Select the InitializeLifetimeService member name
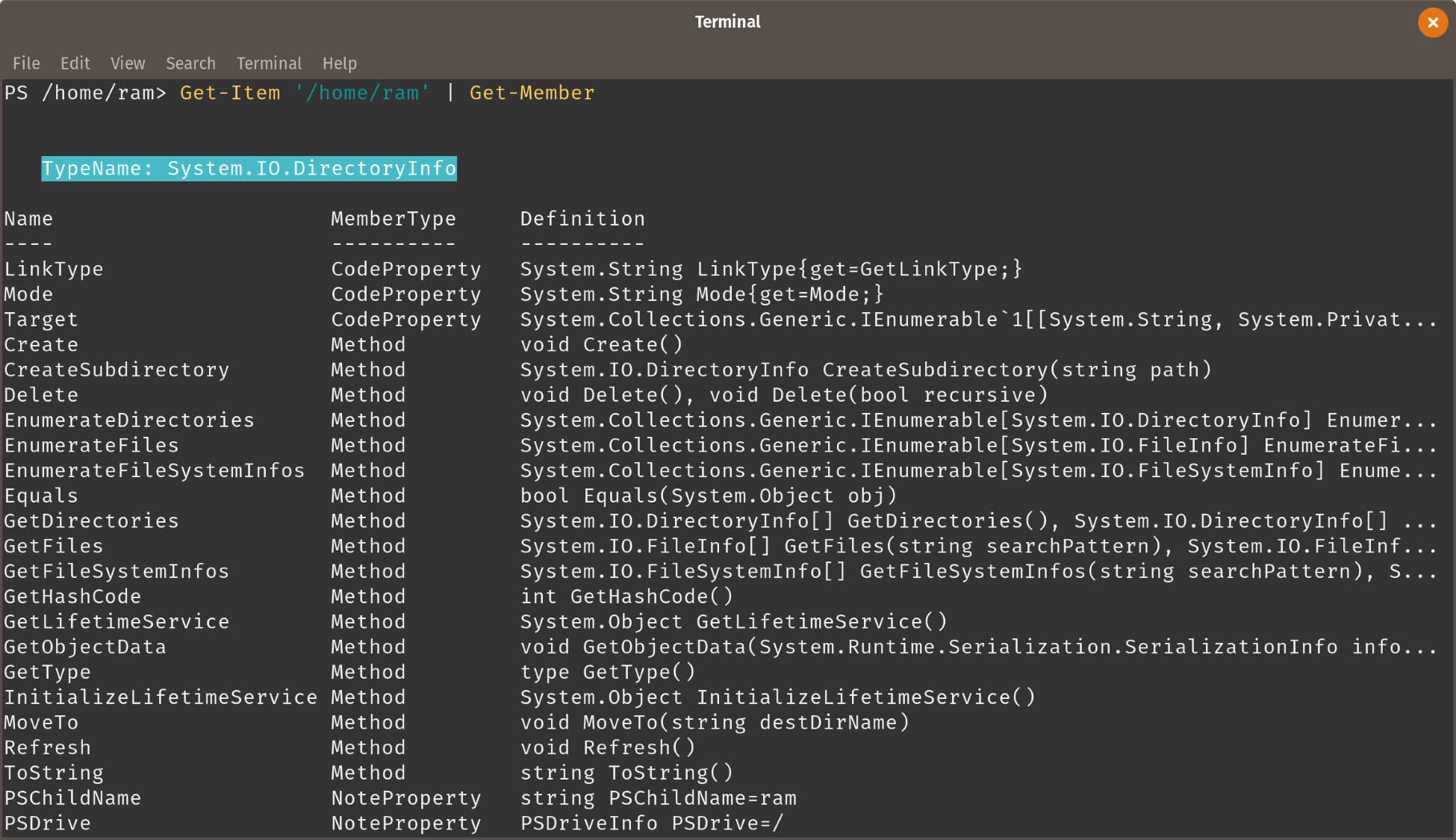 coord(161,697)
